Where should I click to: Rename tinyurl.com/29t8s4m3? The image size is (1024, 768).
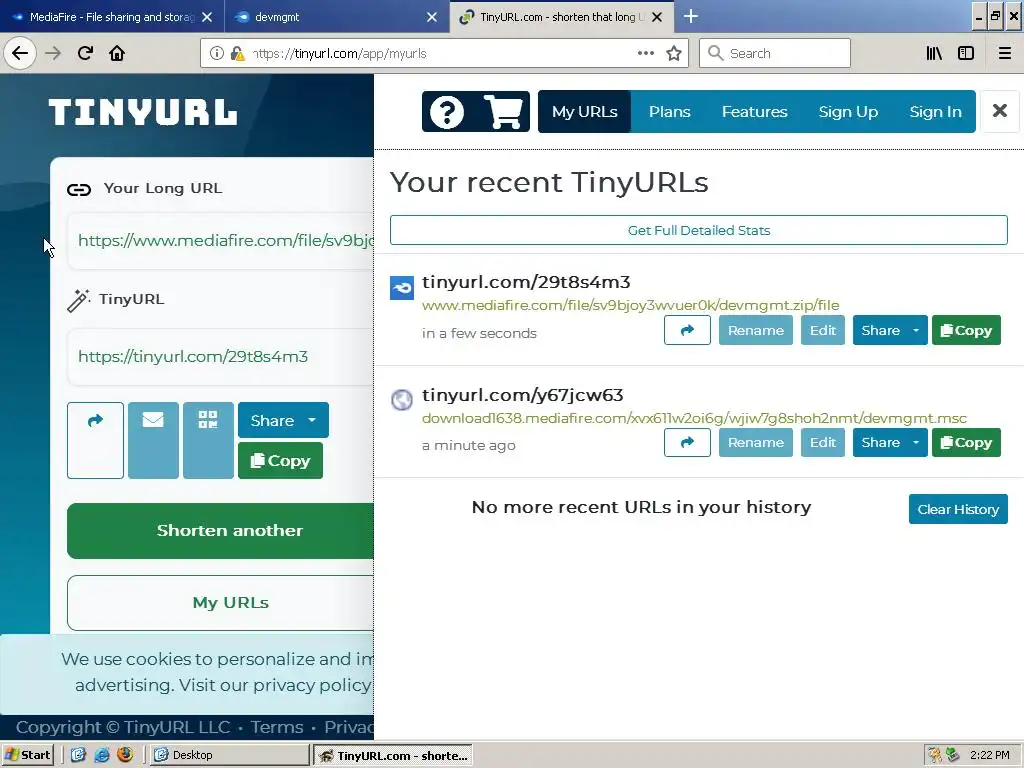coord(756,330)
